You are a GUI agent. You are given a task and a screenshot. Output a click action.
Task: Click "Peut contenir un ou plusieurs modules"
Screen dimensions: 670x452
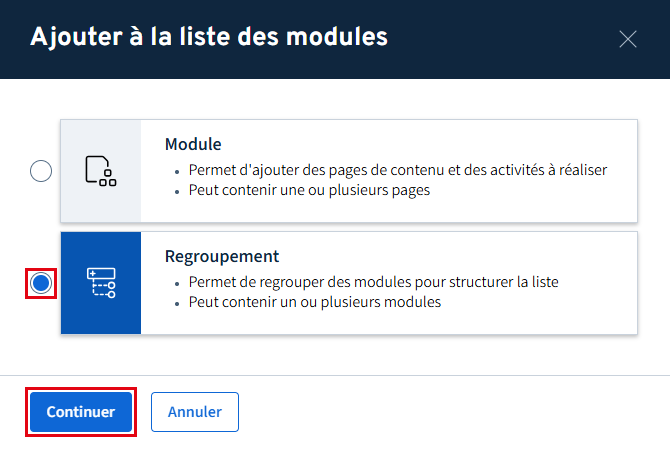tap(314, 302)
